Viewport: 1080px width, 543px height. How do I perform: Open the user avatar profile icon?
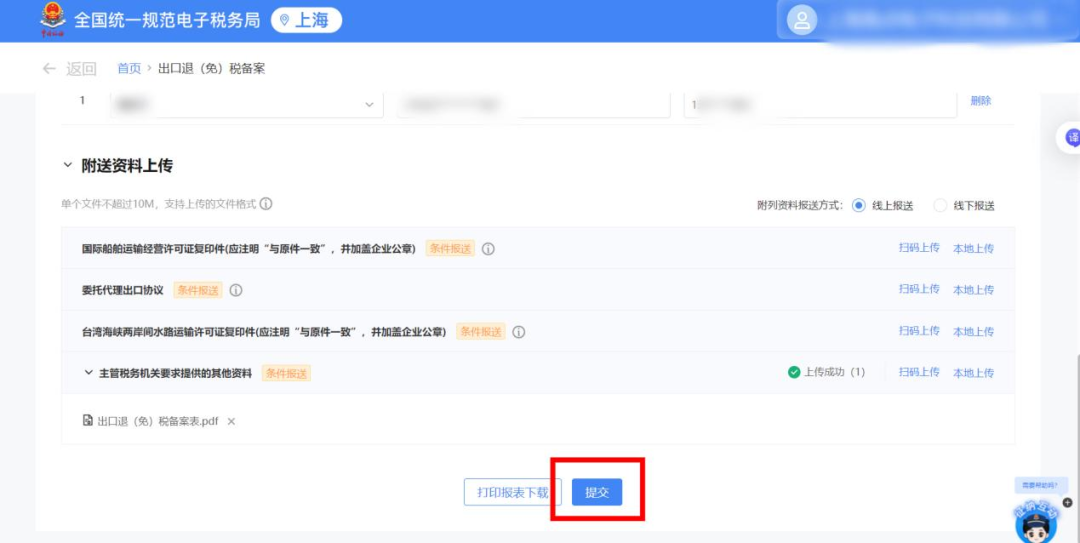(802, 21)
